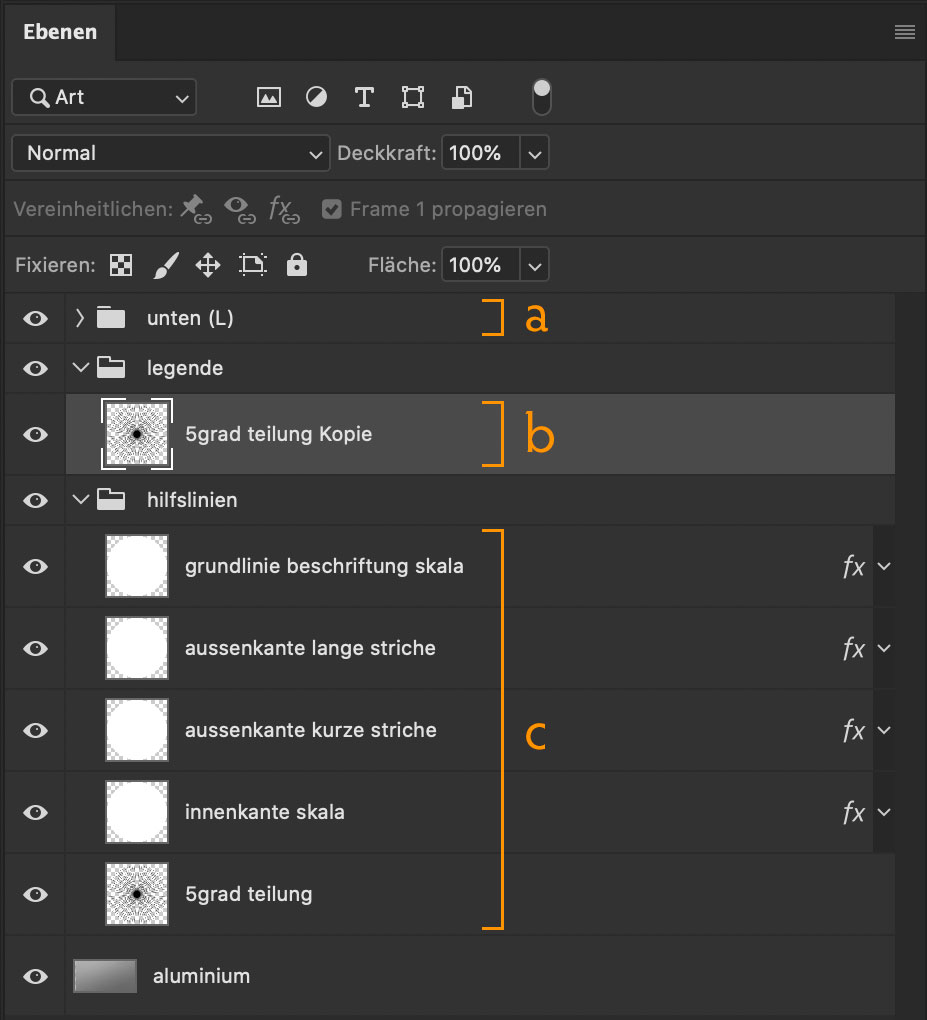Hide the 5grad teilung Kopie layer

click(x=36, y=435)
